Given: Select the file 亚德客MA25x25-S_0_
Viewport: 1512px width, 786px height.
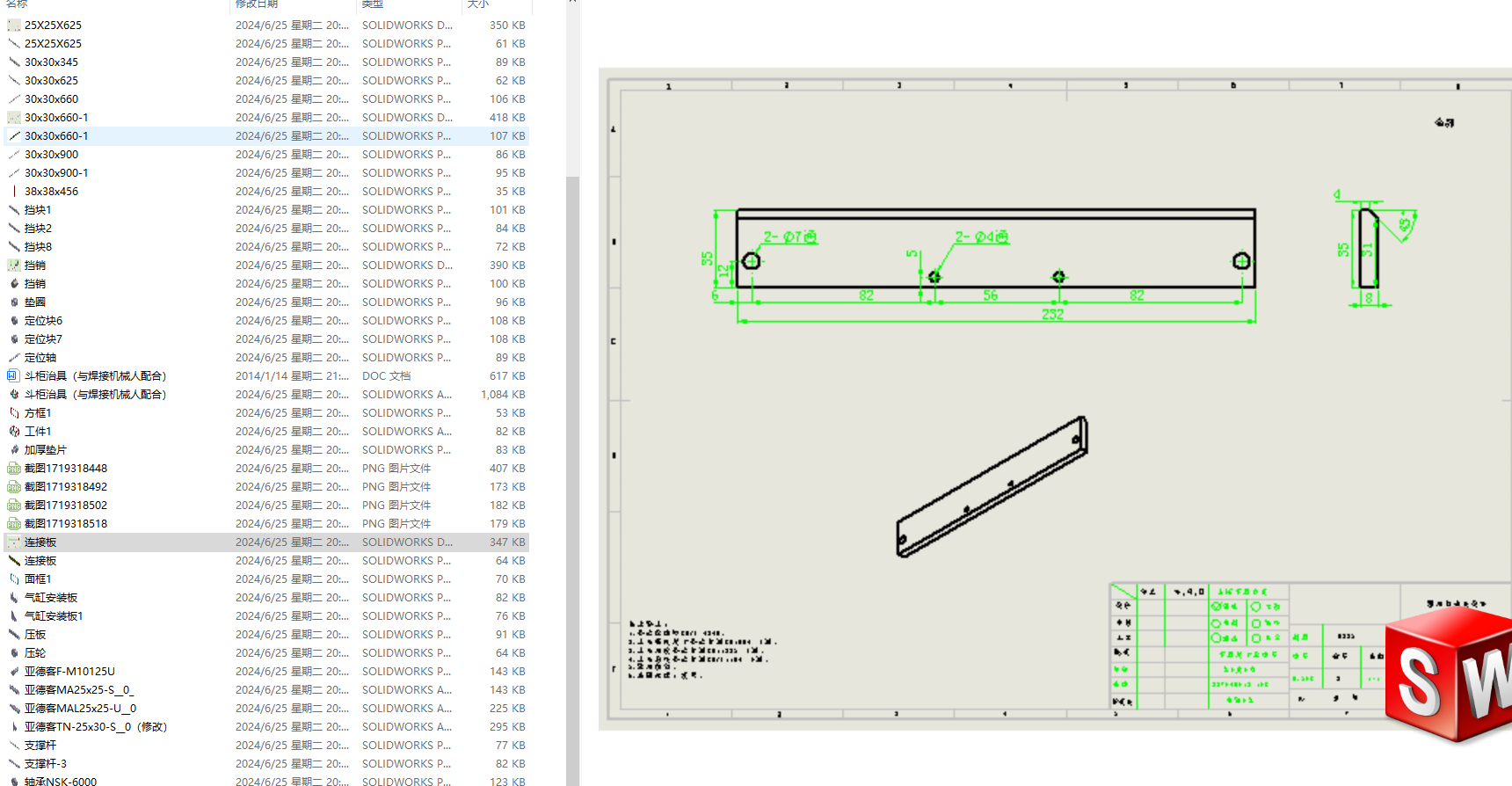Looking at the screenshot, I should (x=79, y=690).
